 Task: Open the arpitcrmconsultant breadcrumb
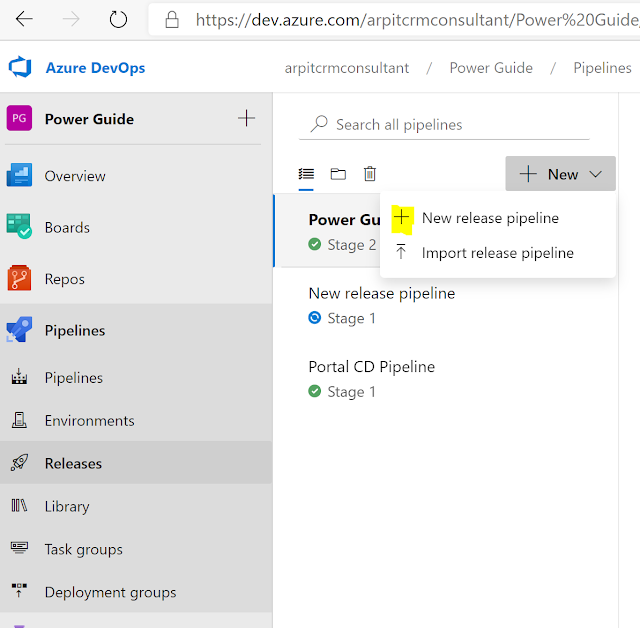[x=347, y=68]
